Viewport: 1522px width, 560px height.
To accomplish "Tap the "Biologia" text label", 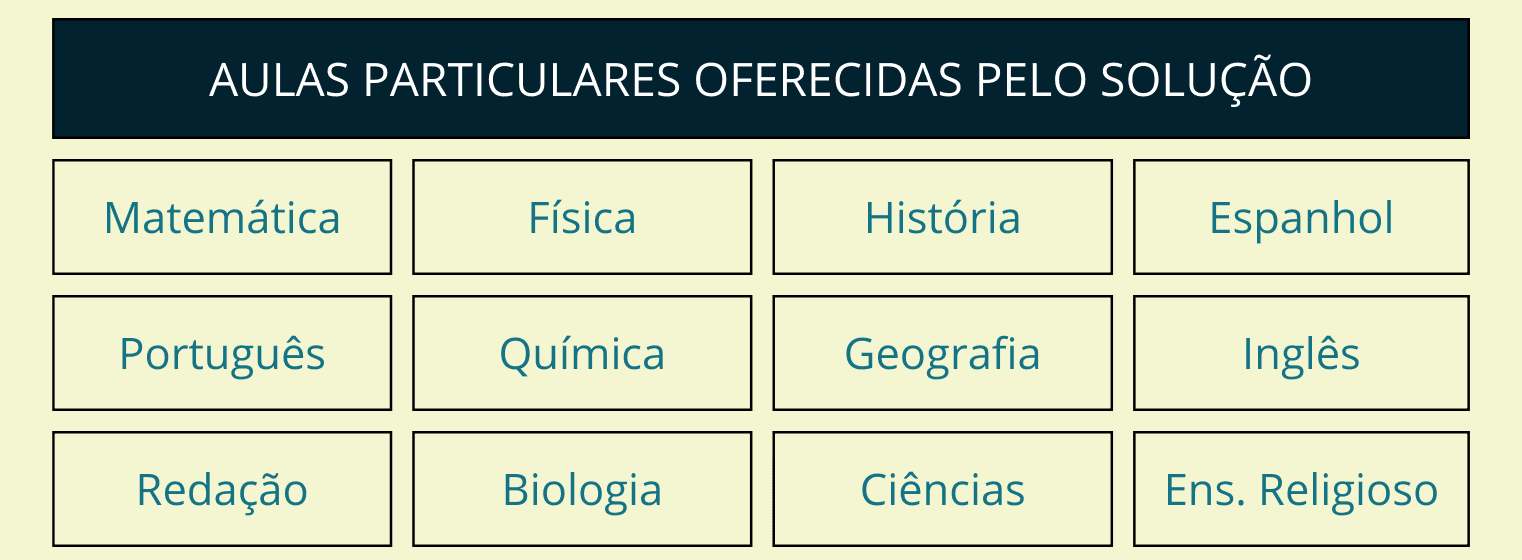I will [x=582, y=490].
